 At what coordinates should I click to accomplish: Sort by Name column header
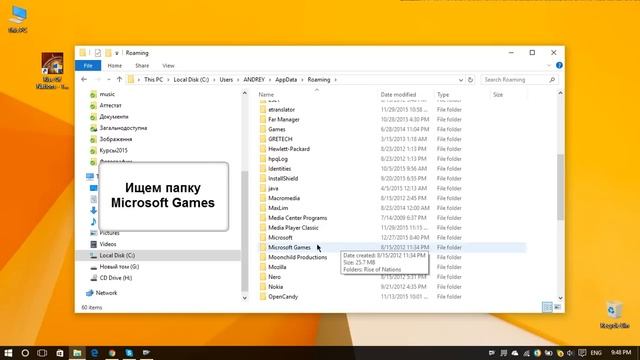[x=266, y=95]
